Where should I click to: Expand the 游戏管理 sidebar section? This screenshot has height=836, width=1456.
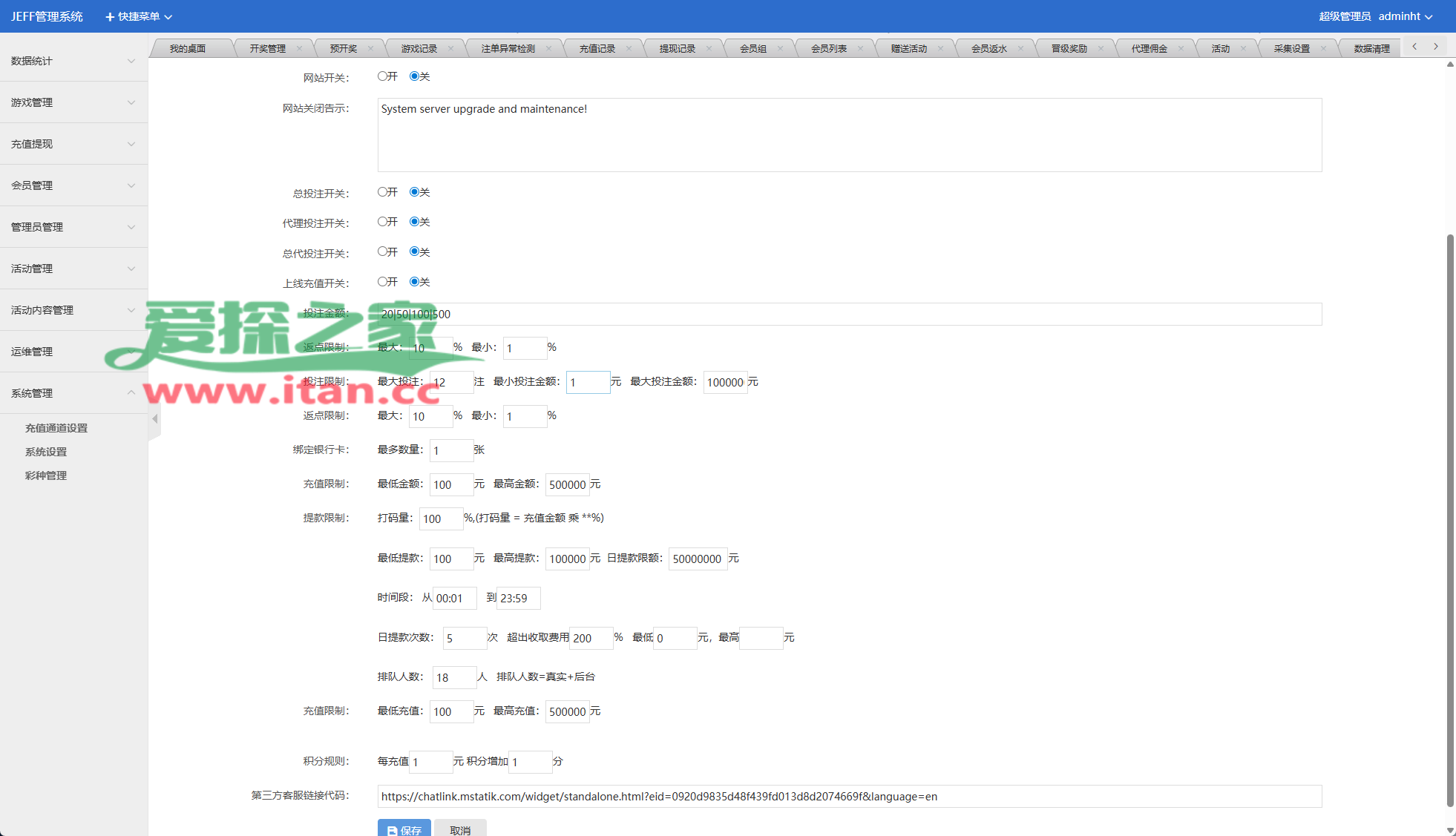(x=73, y=102)
